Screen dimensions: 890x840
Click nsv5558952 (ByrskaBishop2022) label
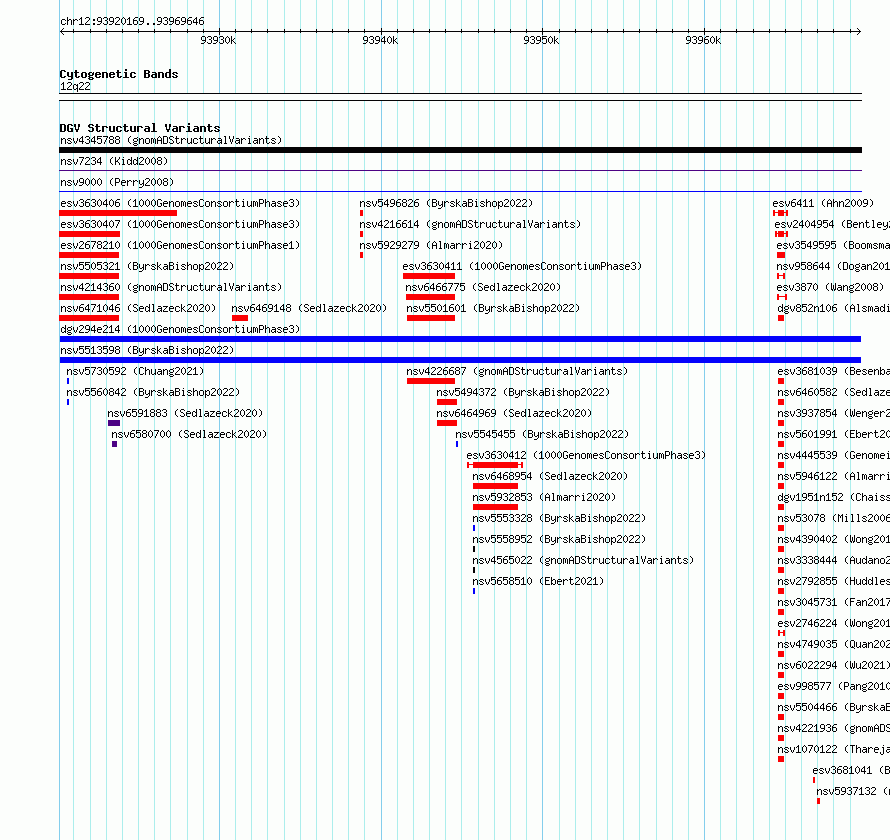(559, 539)
